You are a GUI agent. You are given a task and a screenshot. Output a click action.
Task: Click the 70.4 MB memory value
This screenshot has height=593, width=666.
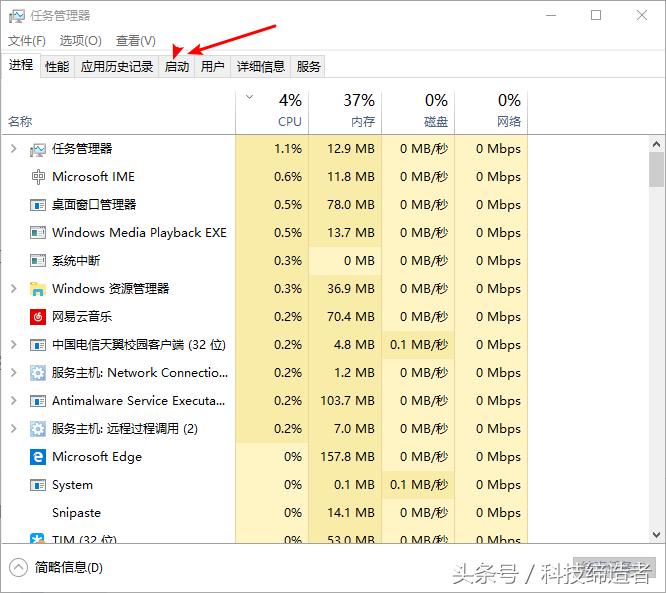(x=351, y=316)
